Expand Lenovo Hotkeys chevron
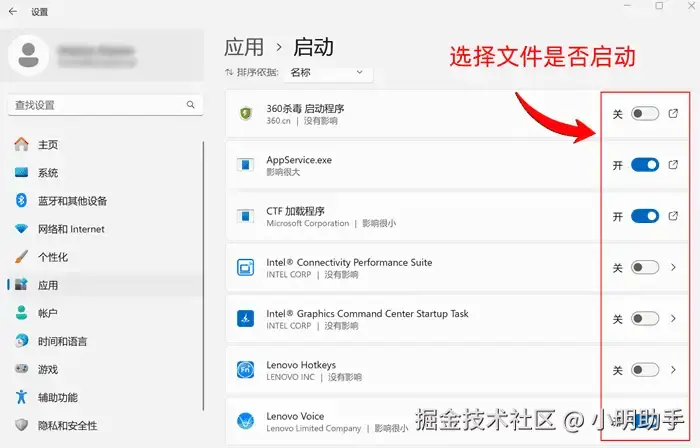Viewport: 700px width, 448px height. click(673, 370)
